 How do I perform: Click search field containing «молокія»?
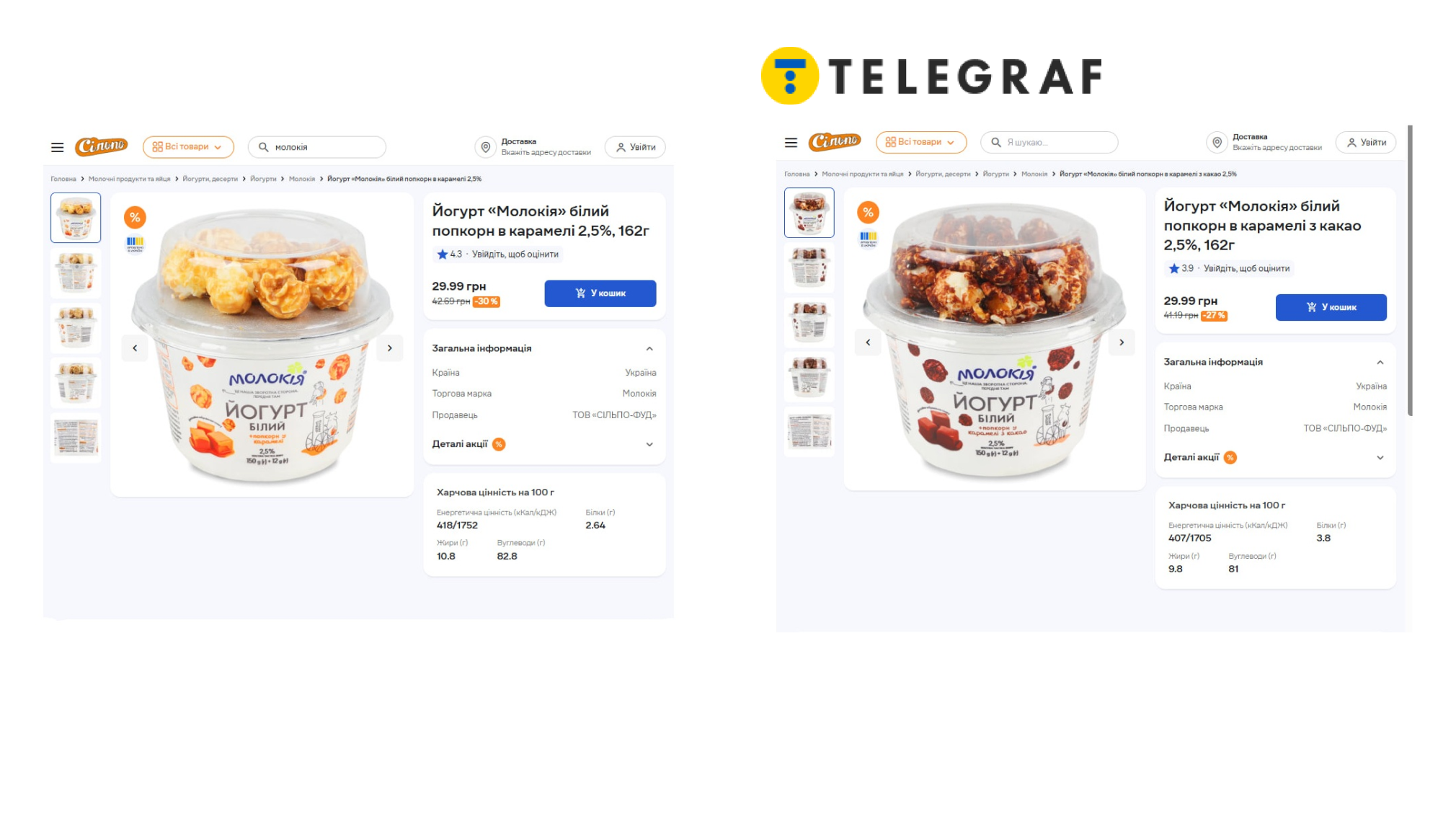point(317,147)
